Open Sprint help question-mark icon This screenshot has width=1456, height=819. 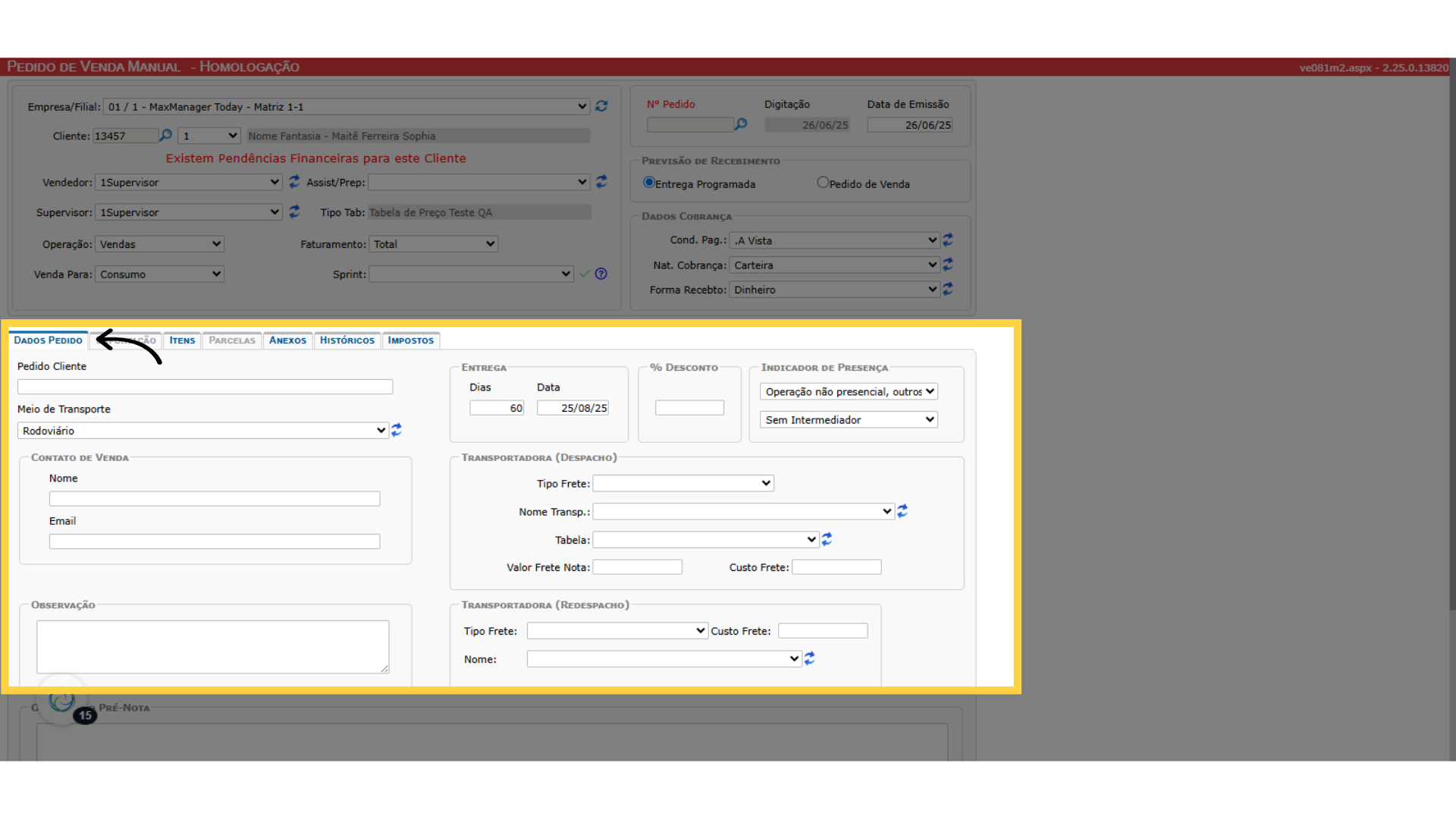[x=601, y=274]
